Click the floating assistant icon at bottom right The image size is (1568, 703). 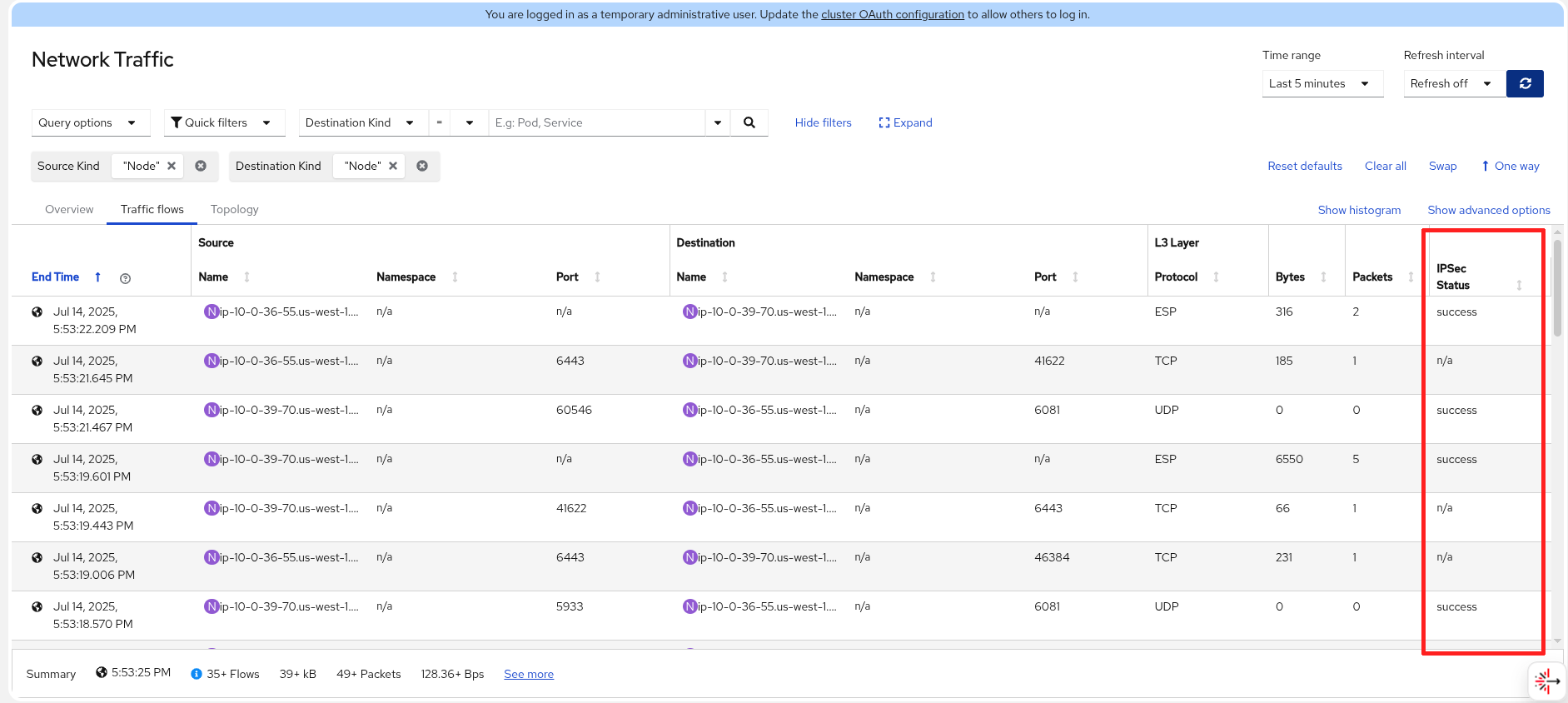point(1546,681)
